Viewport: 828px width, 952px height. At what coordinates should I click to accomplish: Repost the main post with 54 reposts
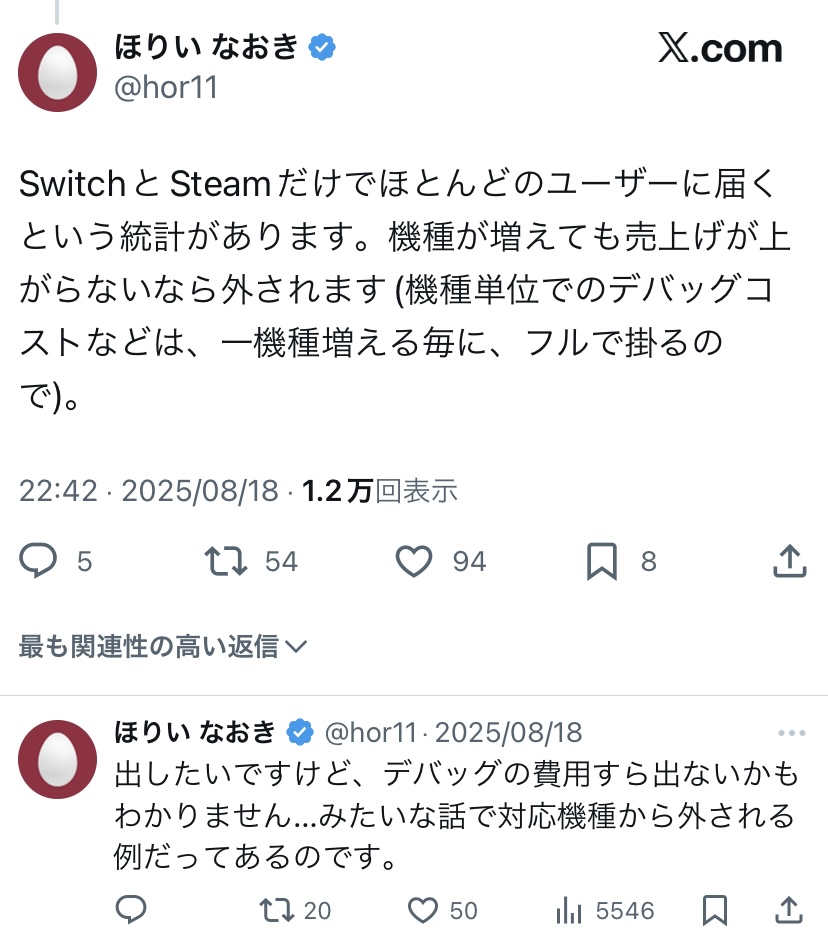pos(226,562)
